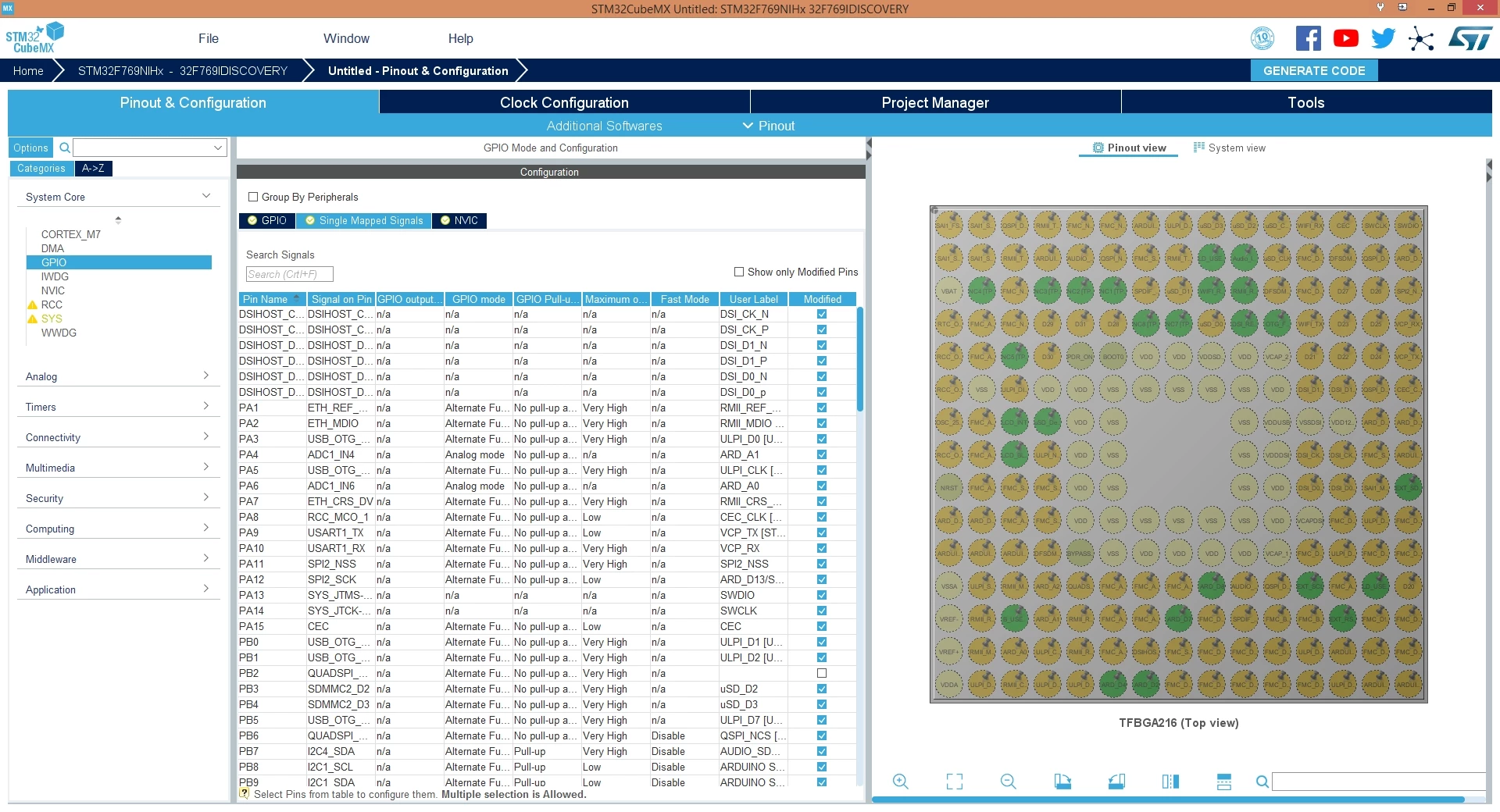Open the STM32CubeMX logo
Viewport: 1500px width, 812px height.
point(34,38)
